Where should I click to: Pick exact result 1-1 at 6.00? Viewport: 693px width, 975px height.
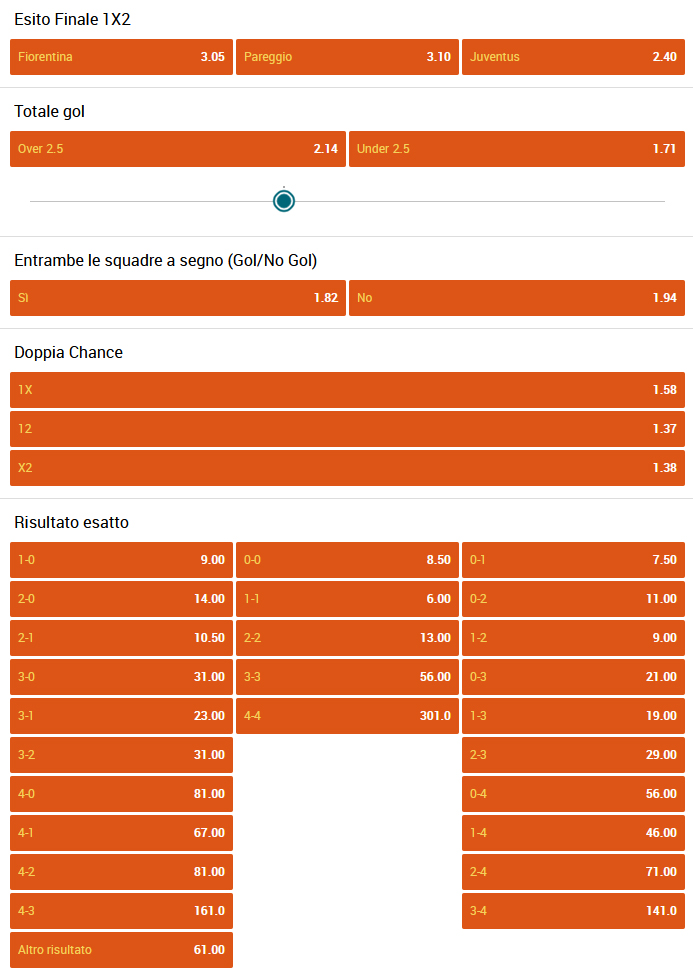tap(347, 599)
